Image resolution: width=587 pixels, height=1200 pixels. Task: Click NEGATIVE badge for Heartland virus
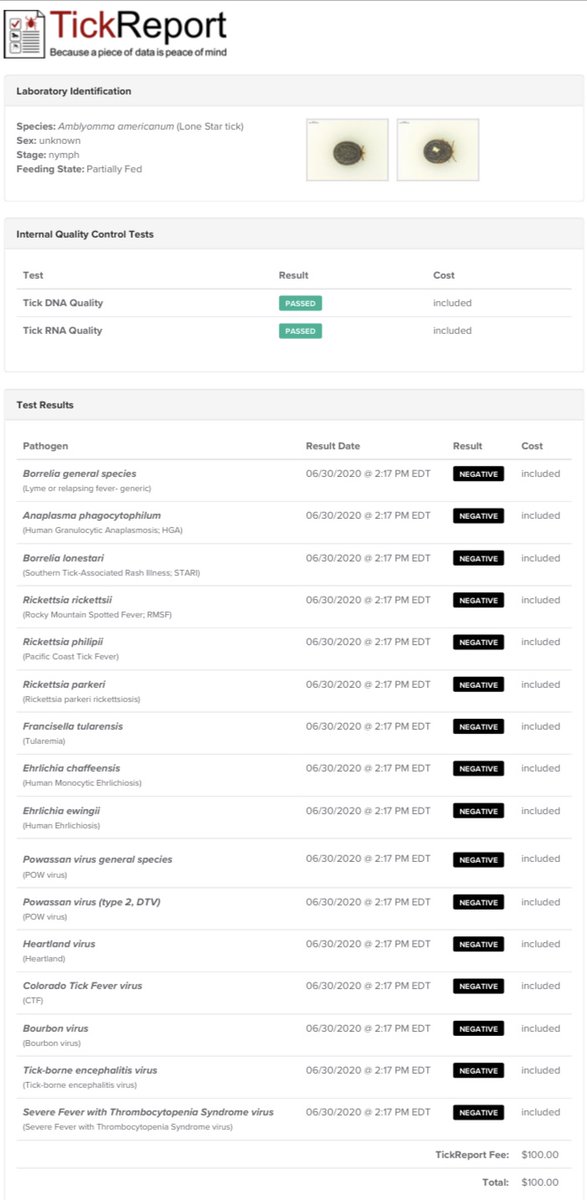[478, 944]
